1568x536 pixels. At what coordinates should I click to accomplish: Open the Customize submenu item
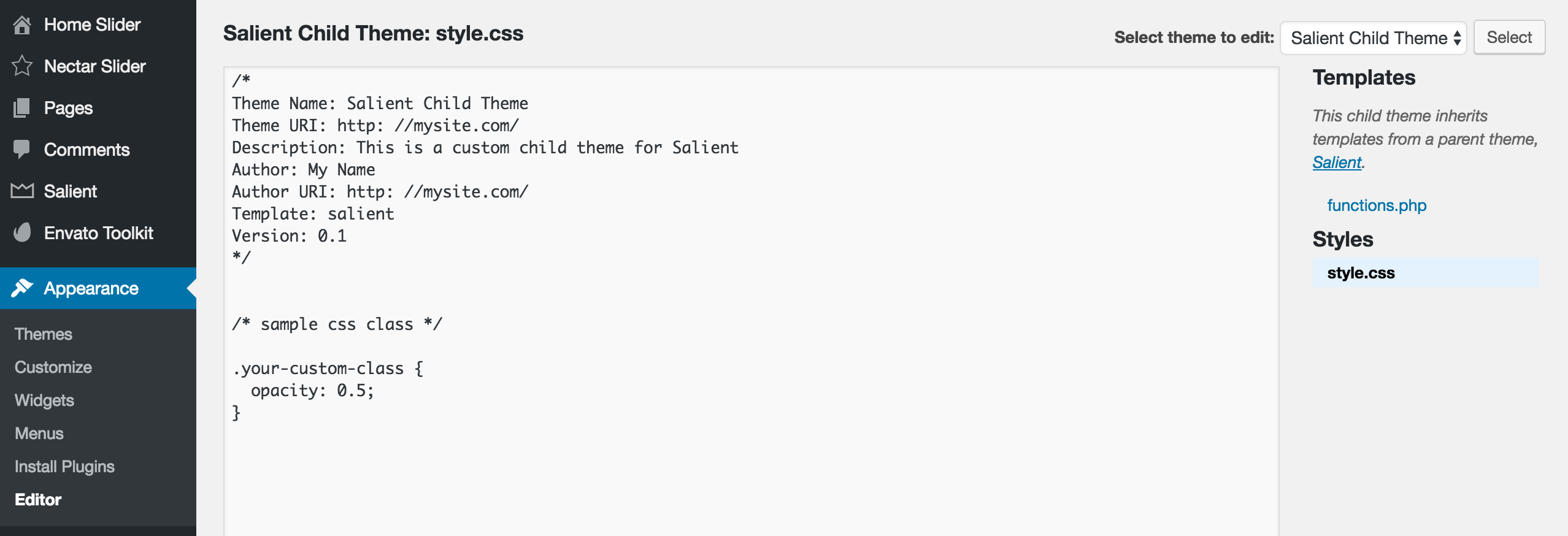pyautogui.click(x=53, y=367)
